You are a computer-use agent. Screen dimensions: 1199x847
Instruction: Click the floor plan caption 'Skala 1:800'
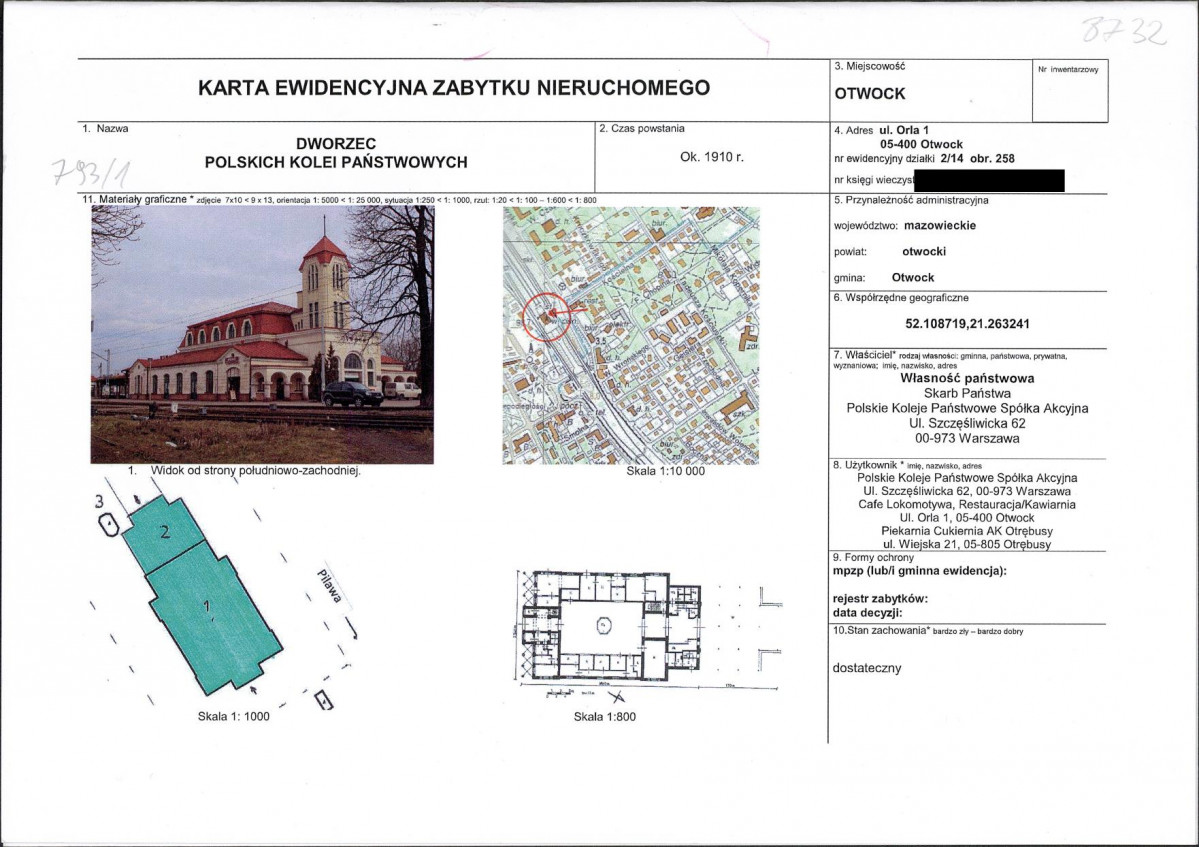[605, 716]
